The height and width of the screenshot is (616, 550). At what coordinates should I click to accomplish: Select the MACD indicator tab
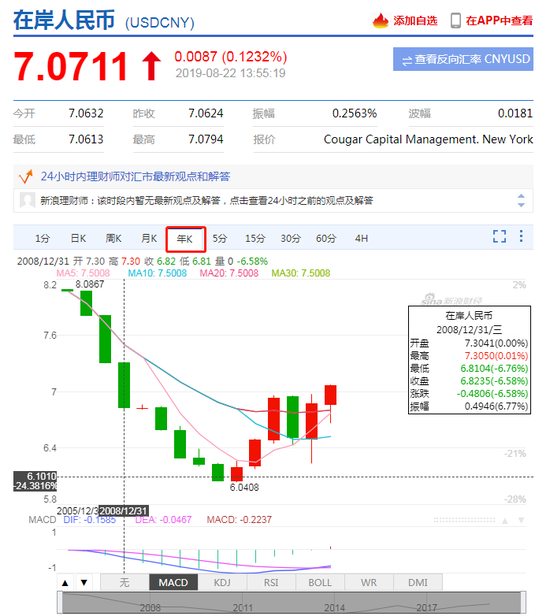[x=173, y=582]
